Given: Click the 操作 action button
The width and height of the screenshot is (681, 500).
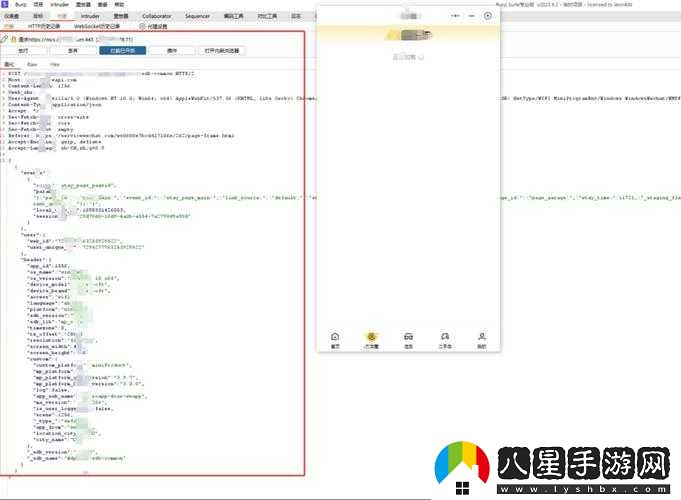Looking at the screenshot, I should click(x=172, y=51).
